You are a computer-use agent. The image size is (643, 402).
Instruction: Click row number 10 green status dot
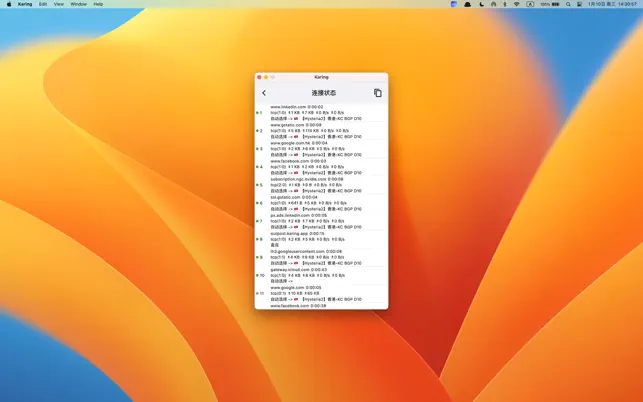(x=257, y=275)
